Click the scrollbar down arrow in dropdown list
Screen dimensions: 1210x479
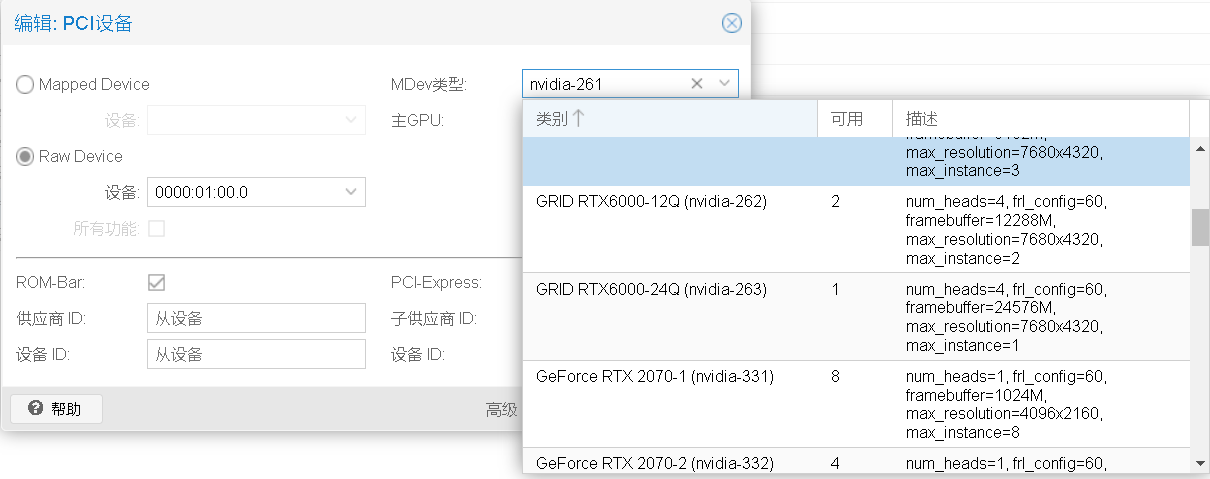click(x=1200, y=463)
